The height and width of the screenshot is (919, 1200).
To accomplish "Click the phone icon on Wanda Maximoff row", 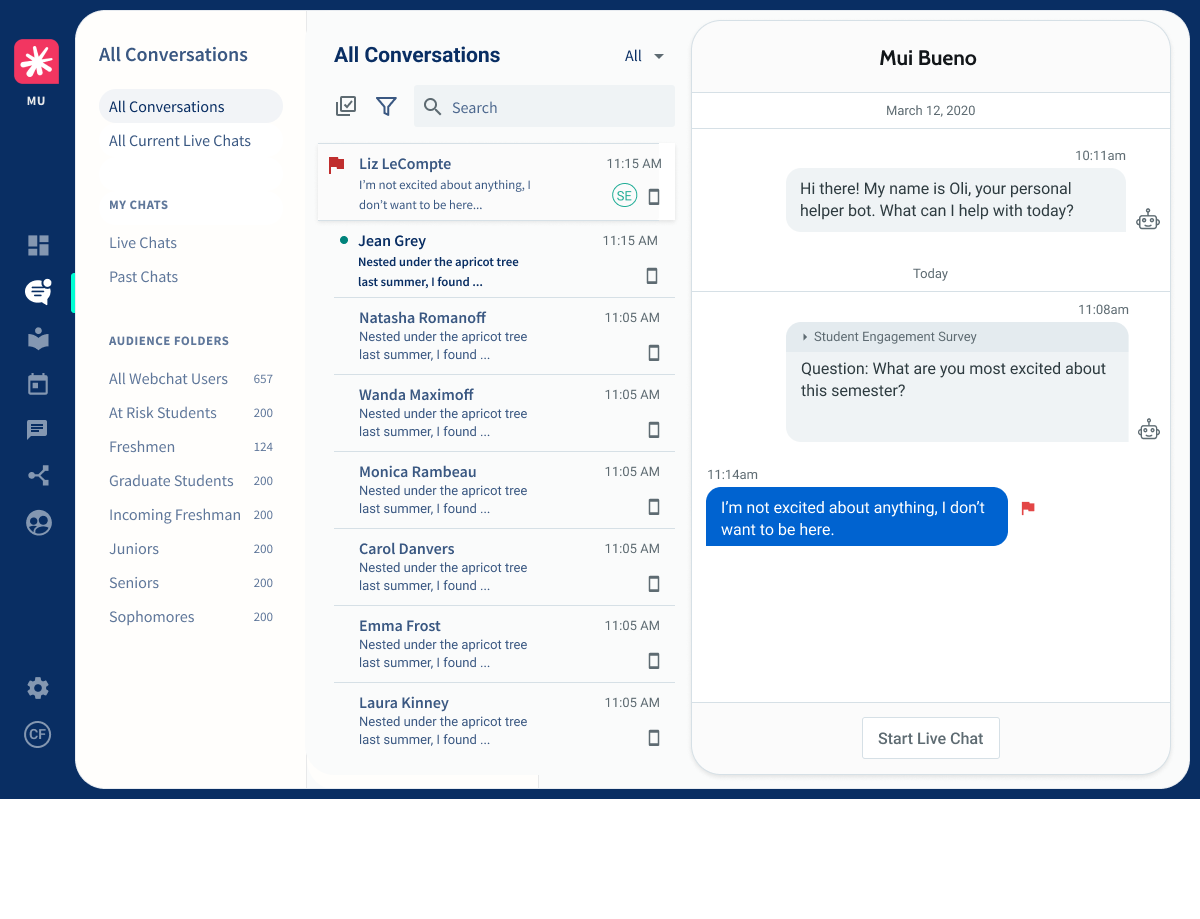I will coord(654,430).
